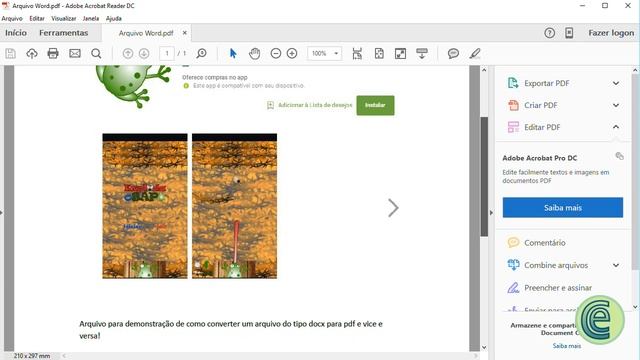Viewport: 640px width, 360px height.
Task: Click document scrollbar up arrow
Action: tap(484, 70)
